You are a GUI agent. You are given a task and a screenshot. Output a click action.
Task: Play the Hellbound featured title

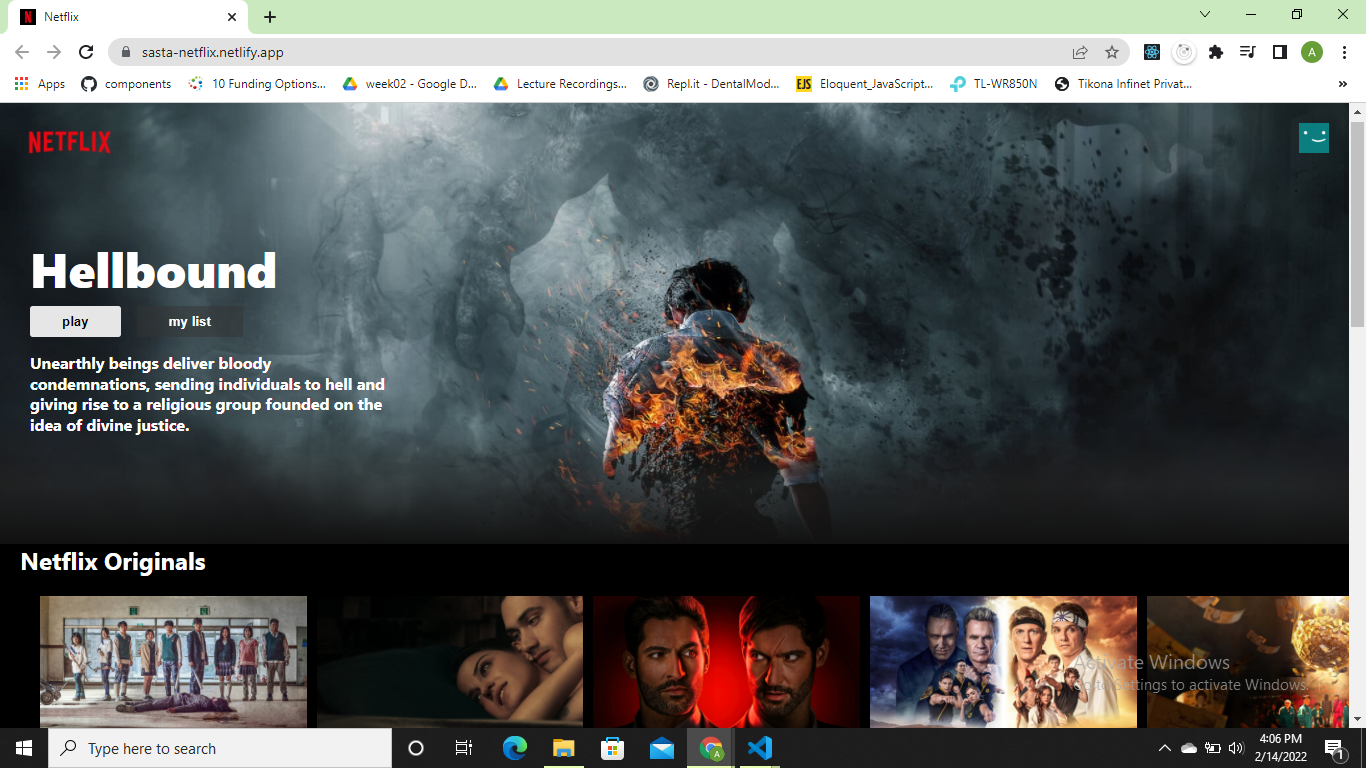[75, 321]
